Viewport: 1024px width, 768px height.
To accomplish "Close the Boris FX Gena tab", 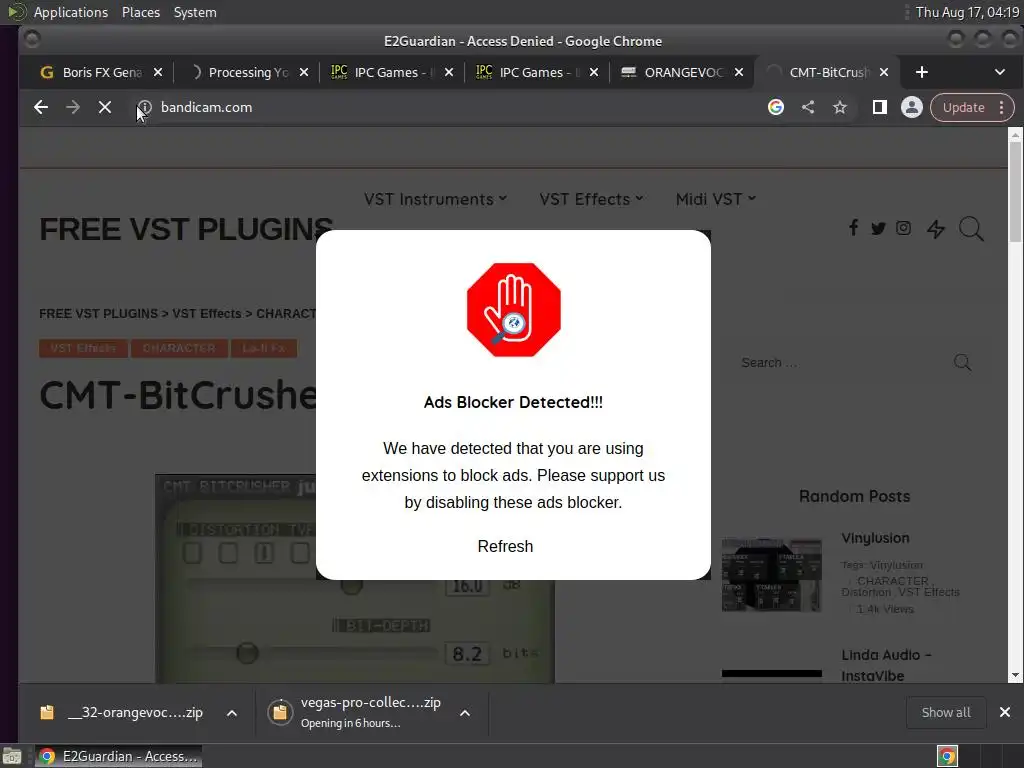I will [157, 72].
